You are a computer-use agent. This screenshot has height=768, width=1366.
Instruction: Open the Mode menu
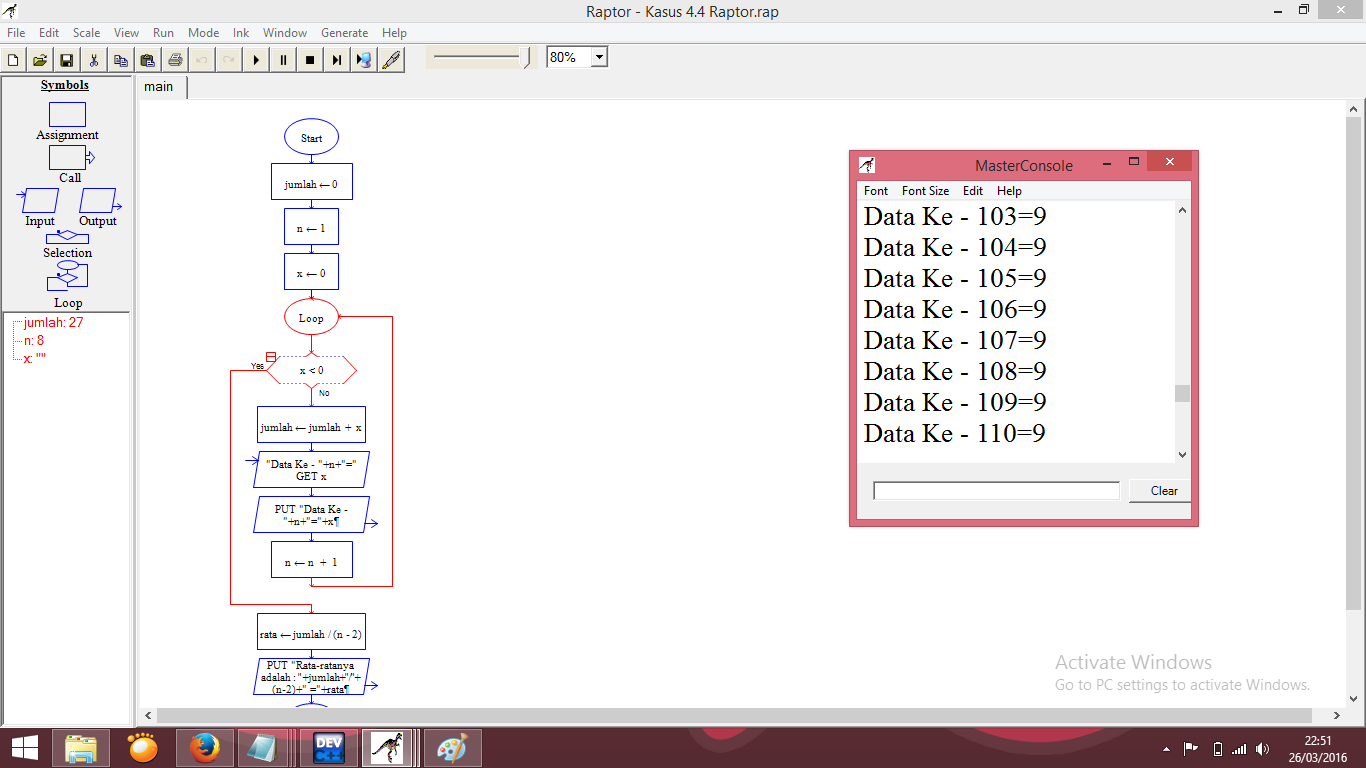(x=203, y=33)
